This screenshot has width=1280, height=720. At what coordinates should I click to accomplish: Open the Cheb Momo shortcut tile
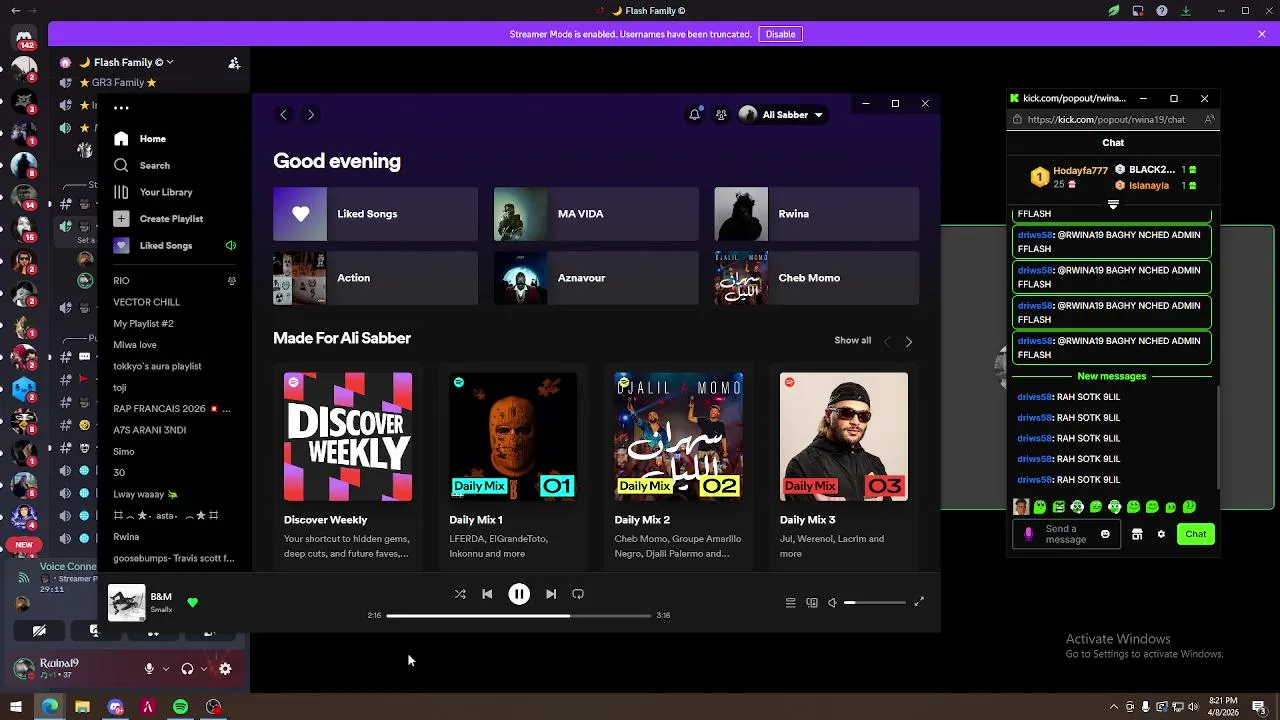tap(817, 278)
